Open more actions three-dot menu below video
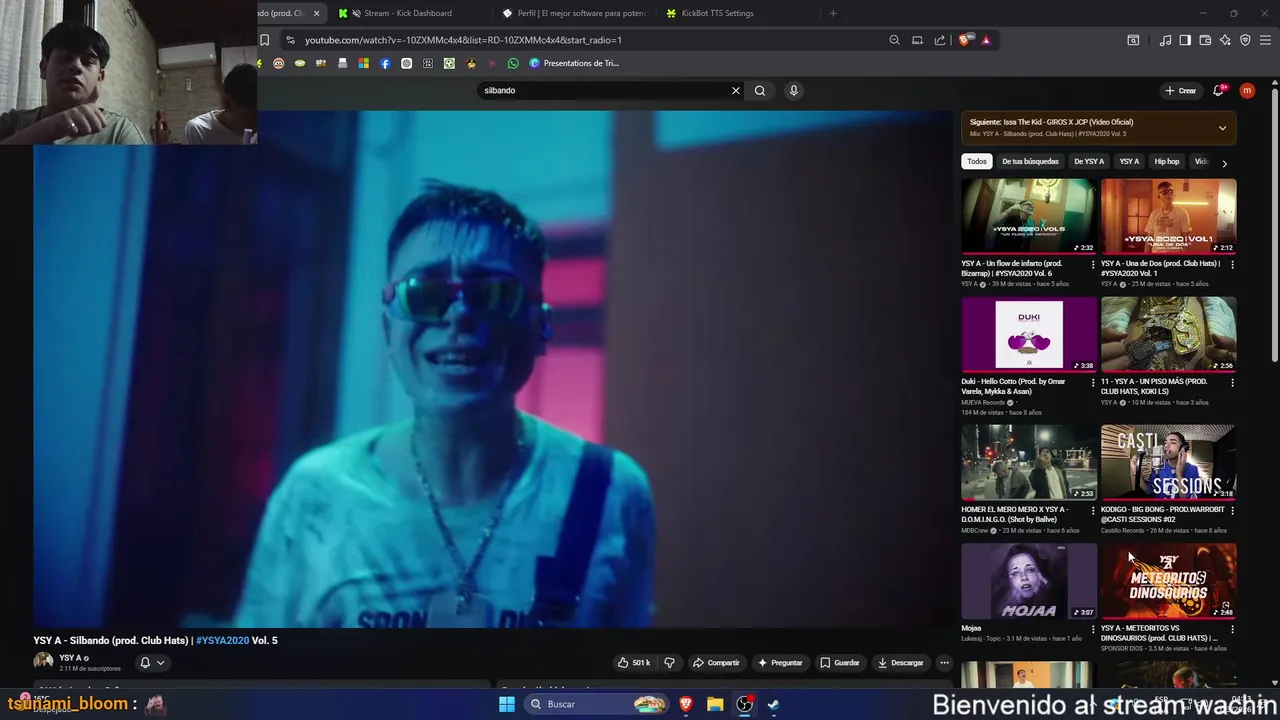This screenshot has height=720, width=1280. [944, 662]
